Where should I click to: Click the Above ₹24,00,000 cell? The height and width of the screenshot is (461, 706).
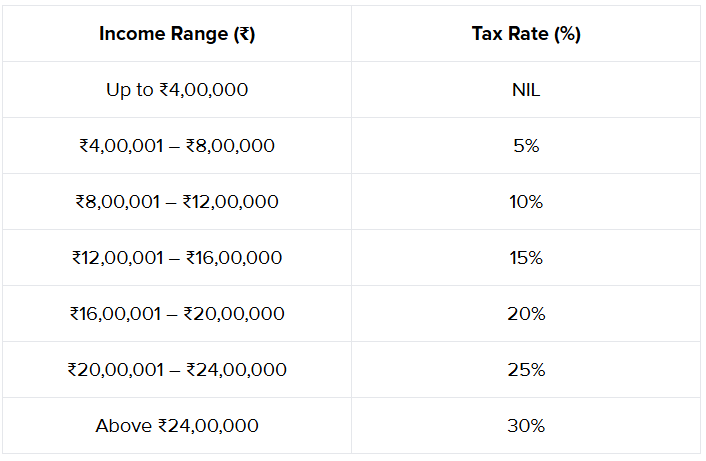click(x=177, y=426)
